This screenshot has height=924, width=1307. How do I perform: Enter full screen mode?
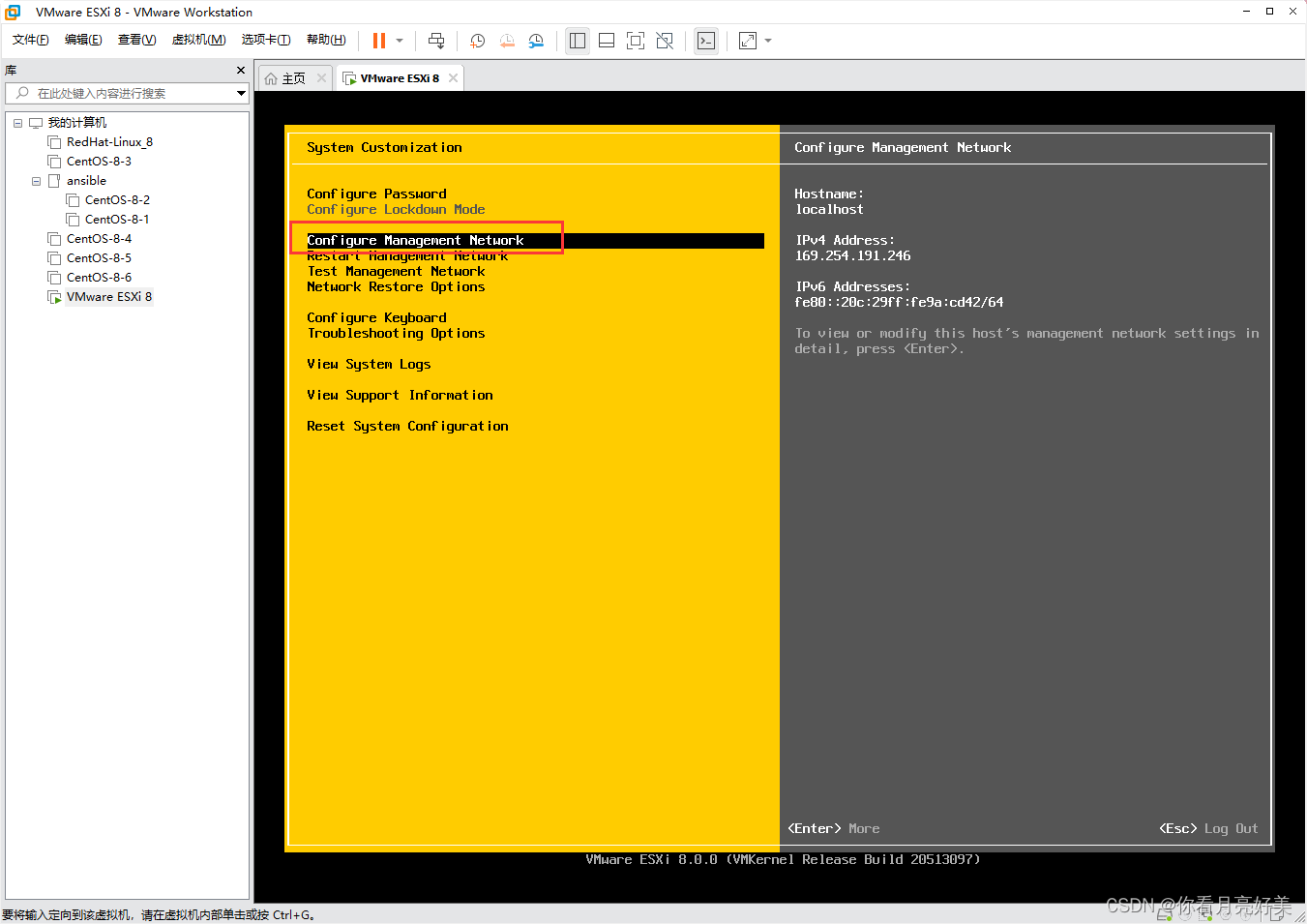point(636,41)
